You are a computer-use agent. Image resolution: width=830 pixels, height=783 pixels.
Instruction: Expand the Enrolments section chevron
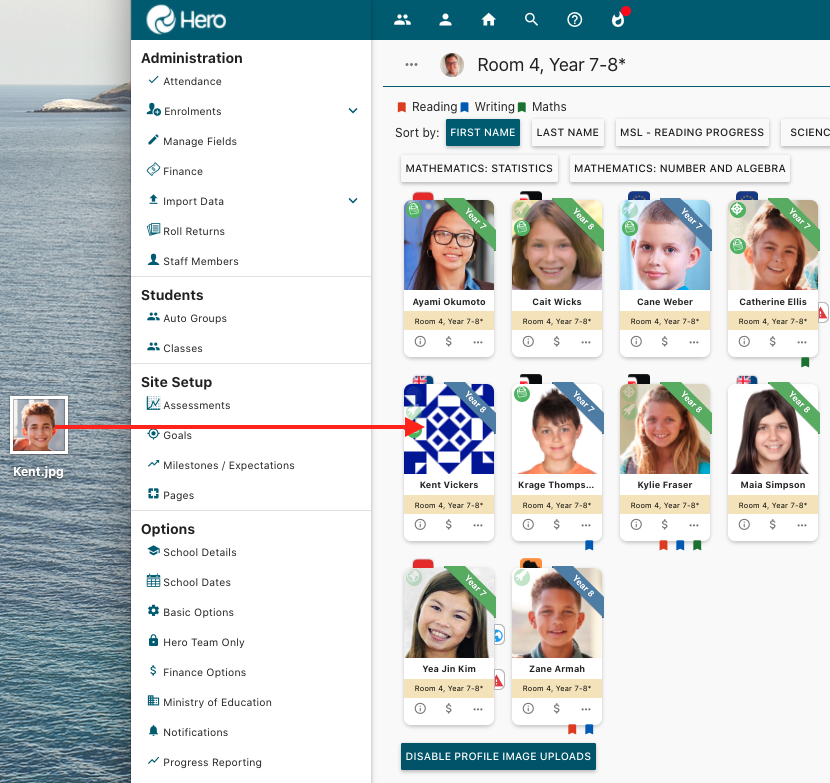tap(352, 111)
